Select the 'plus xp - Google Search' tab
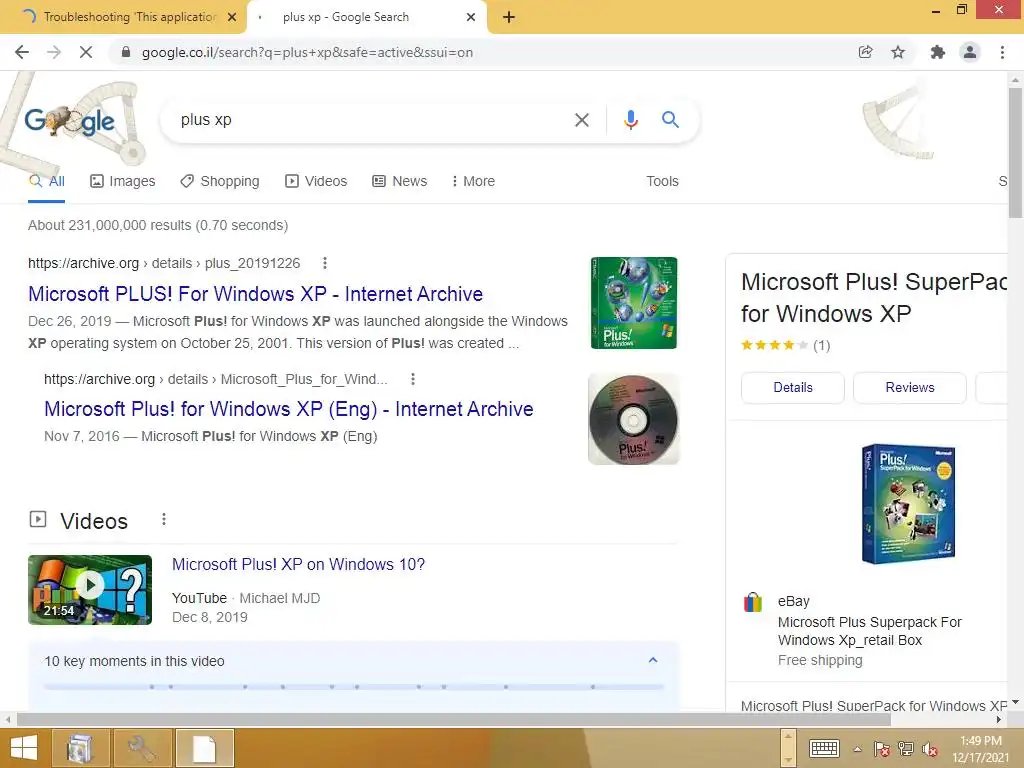Viewport: 1024px width, 768px height. pyautogui.click(x=346, y=17)
